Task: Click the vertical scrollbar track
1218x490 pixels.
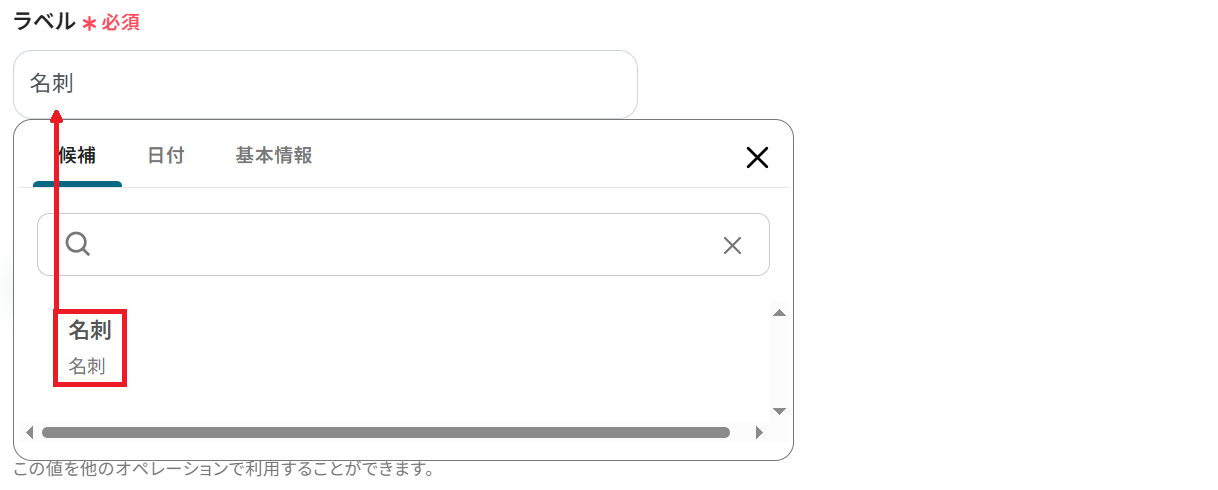Action: tap(779, 360)
